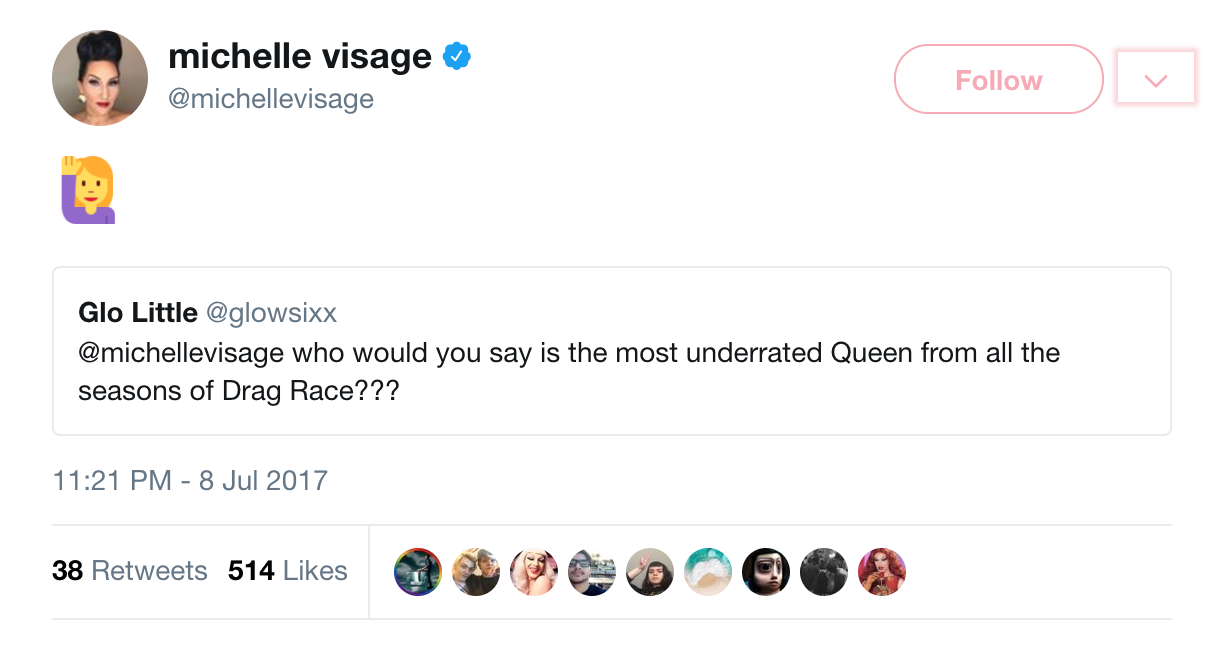The height and width of the screenshot is (646, 1226).
Task: Open the ocean wave beach avatar
Action: tap(708, 572)
